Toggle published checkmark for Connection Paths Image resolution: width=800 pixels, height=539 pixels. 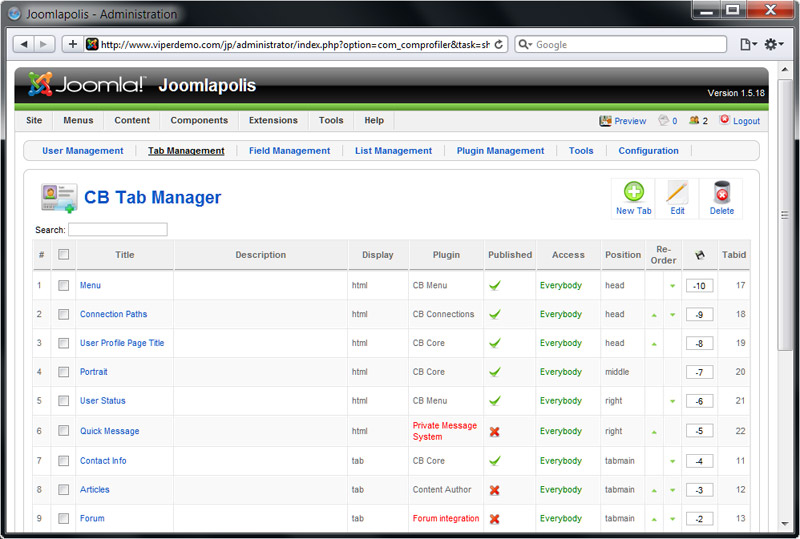click(494, 314)
